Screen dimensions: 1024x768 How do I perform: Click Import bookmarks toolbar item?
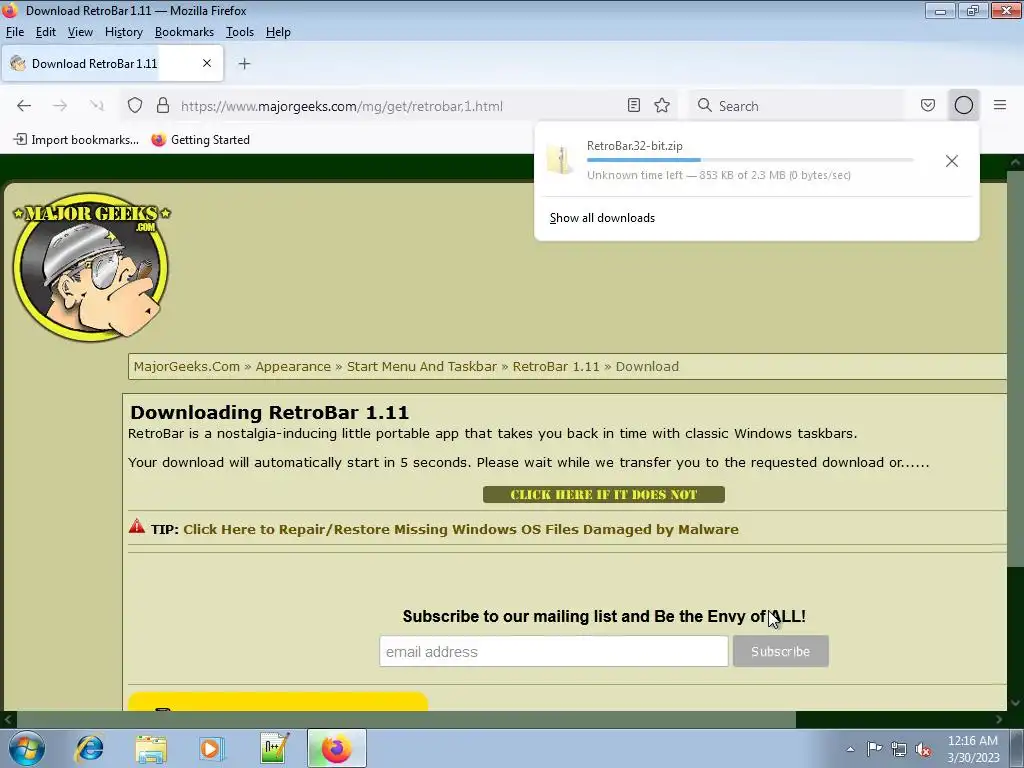click(x=76, y=140)
